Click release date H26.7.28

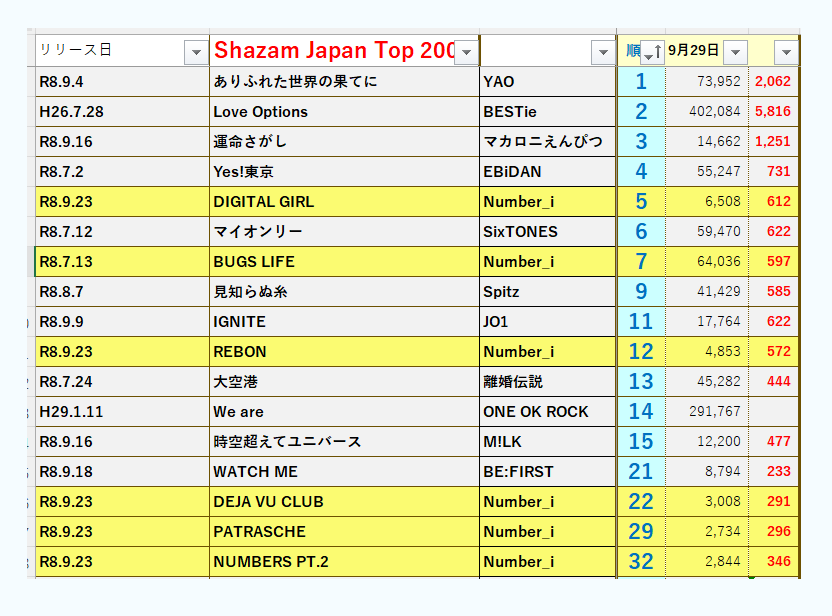(123, 111)
